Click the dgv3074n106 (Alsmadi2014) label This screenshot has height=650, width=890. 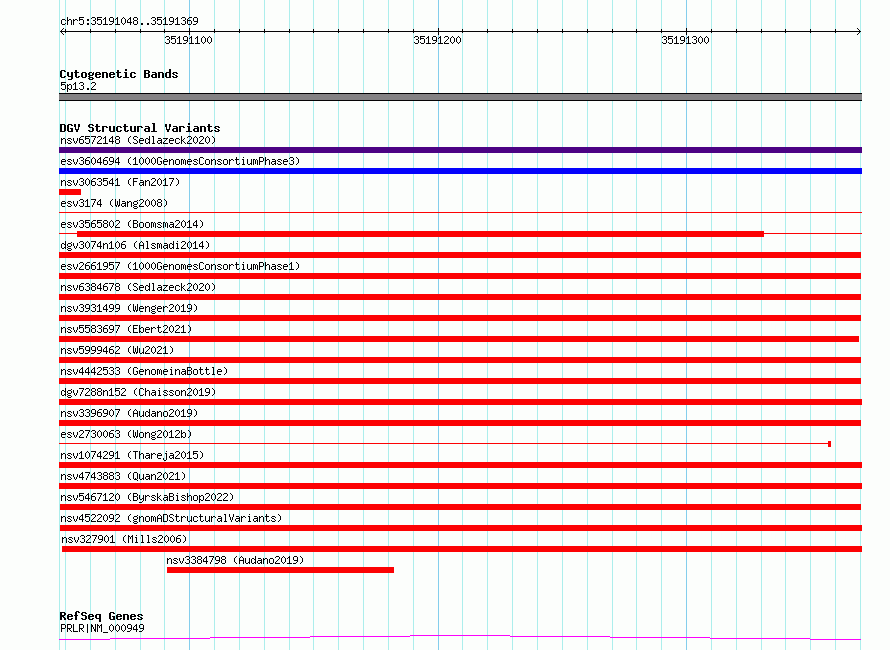click(x=135, y=245)
